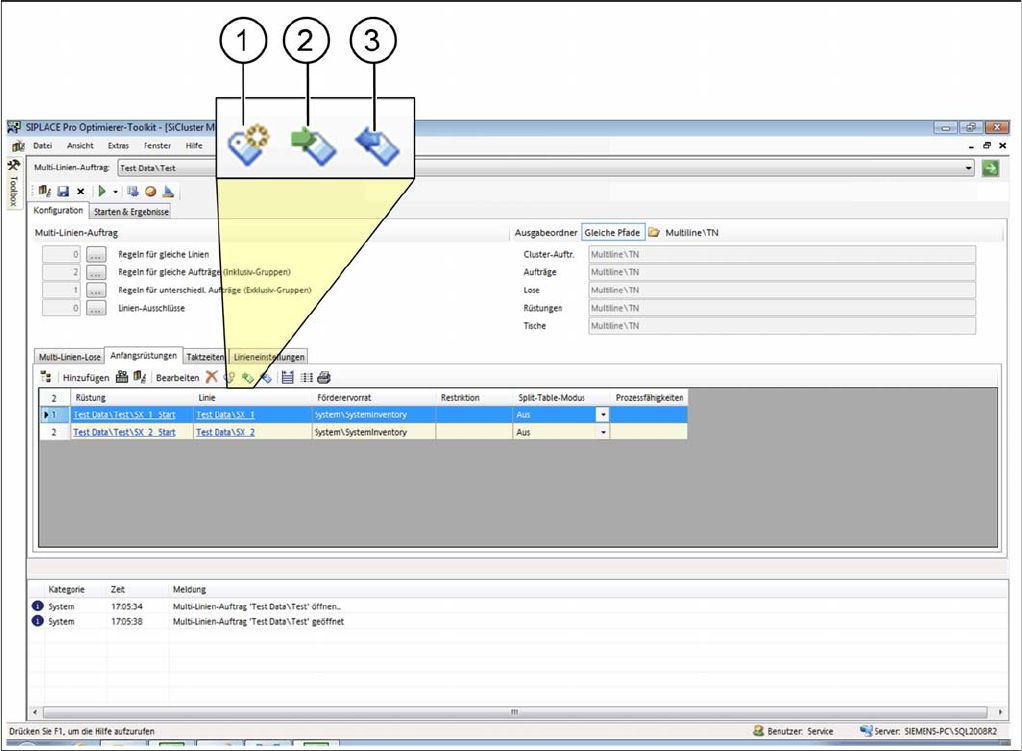Open the Extras menu

pyautogui.click(x=118, y=146)
